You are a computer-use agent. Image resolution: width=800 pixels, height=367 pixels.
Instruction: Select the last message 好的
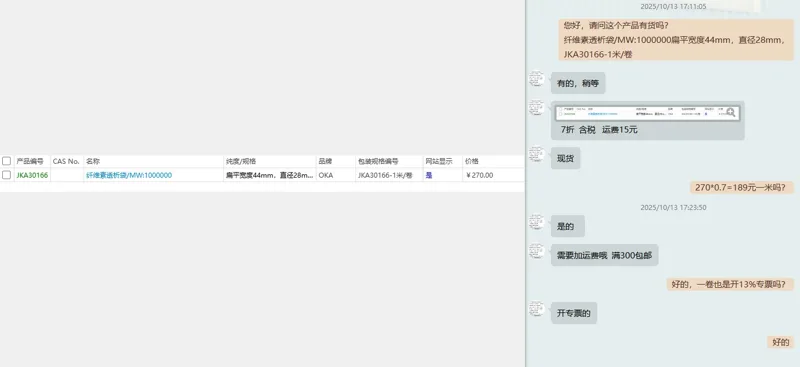tap(781, 342)
